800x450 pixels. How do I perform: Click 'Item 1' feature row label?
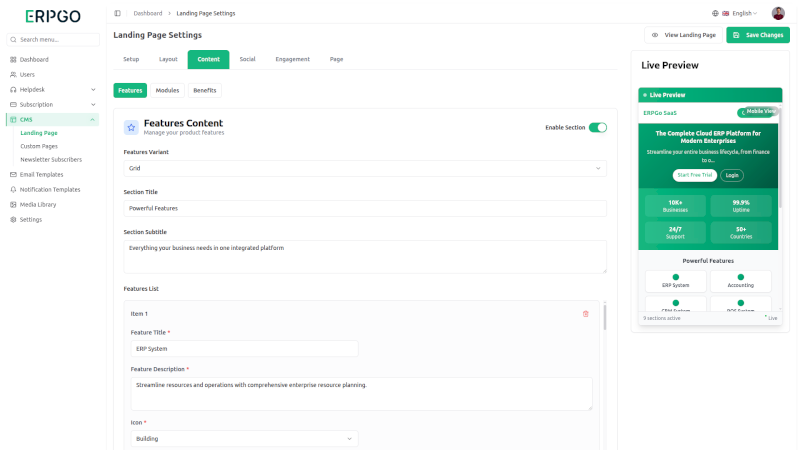pos(139,314)
